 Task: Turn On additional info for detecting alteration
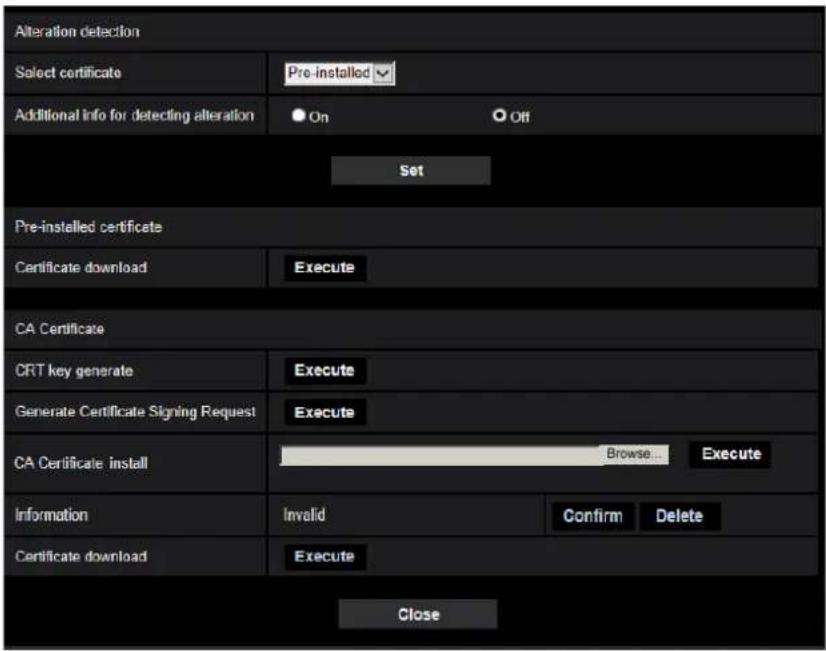click(299, 115)
